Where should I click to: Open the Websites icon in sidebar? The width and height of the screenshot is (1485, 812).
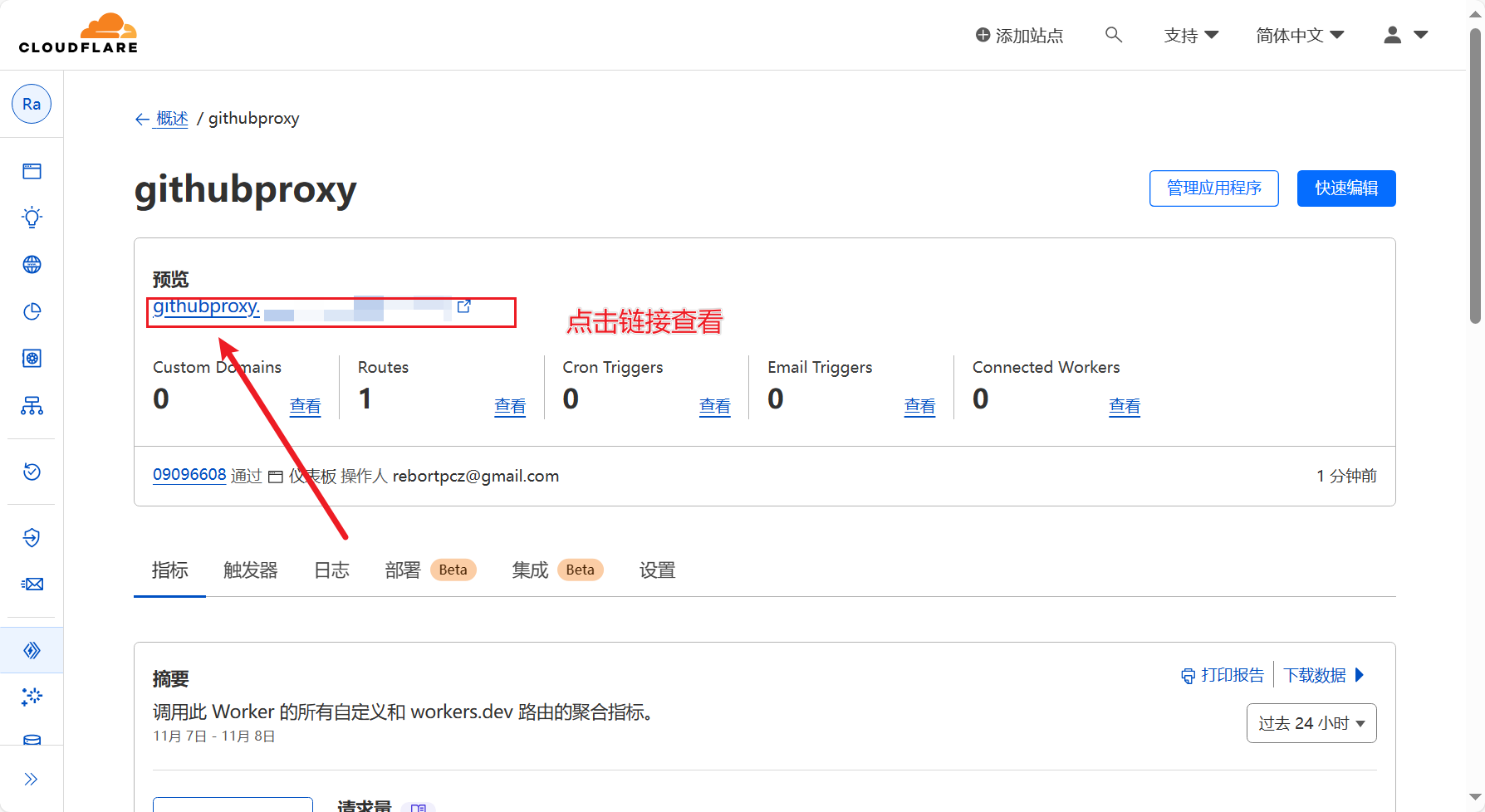tap(32, 171)
